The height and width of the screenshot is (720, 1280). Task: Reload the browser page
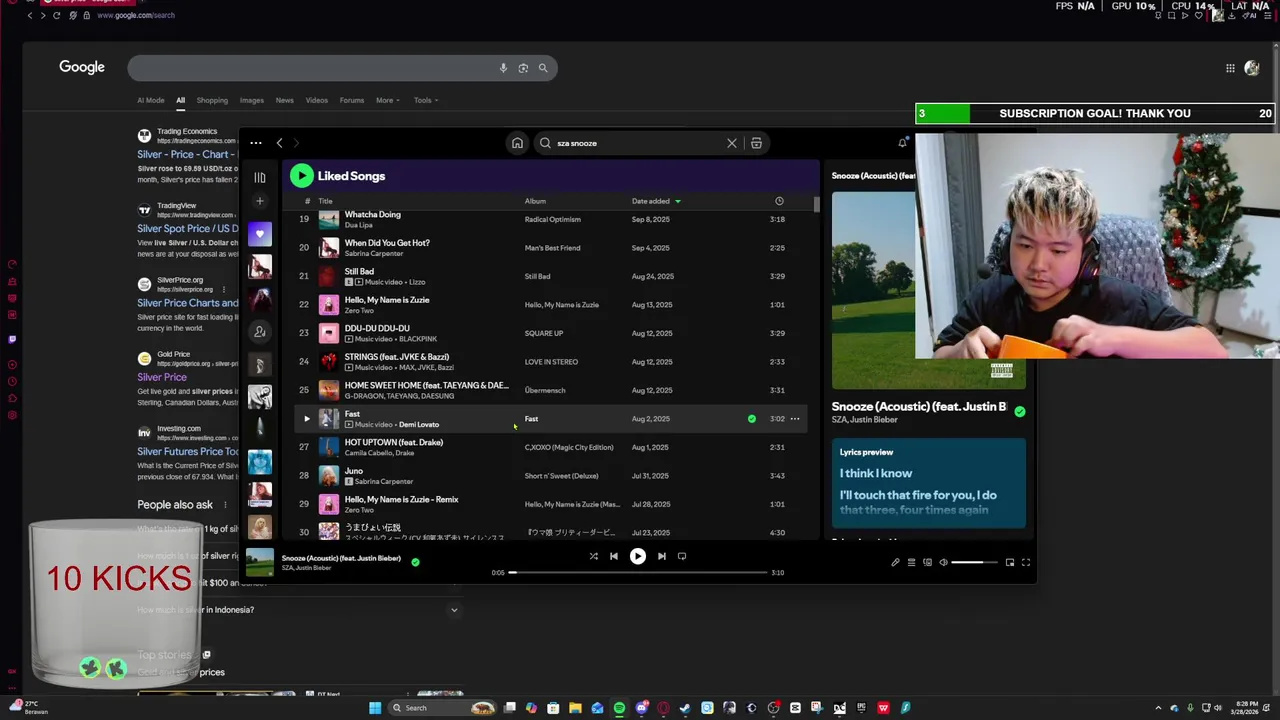56,15
